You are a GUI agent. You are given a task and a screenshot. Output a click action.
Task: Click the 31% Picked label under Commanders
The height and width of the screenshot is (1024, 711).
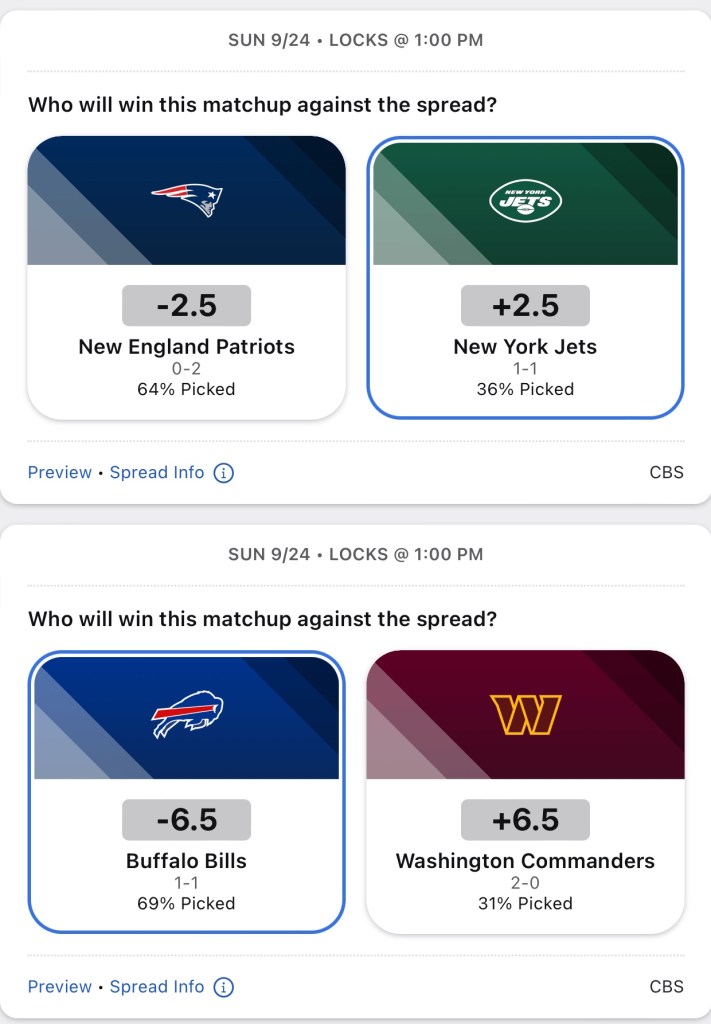click(x=525, y=903)
